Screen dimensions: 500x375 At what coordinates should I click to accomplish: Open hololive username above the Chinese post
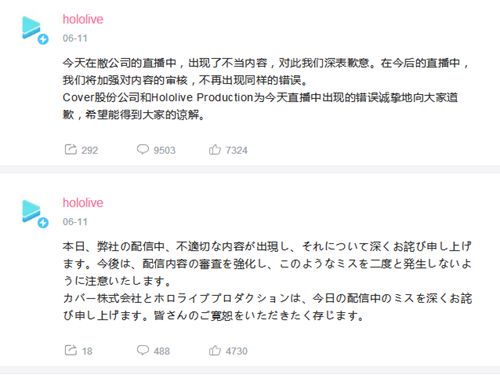pos(83,19)
